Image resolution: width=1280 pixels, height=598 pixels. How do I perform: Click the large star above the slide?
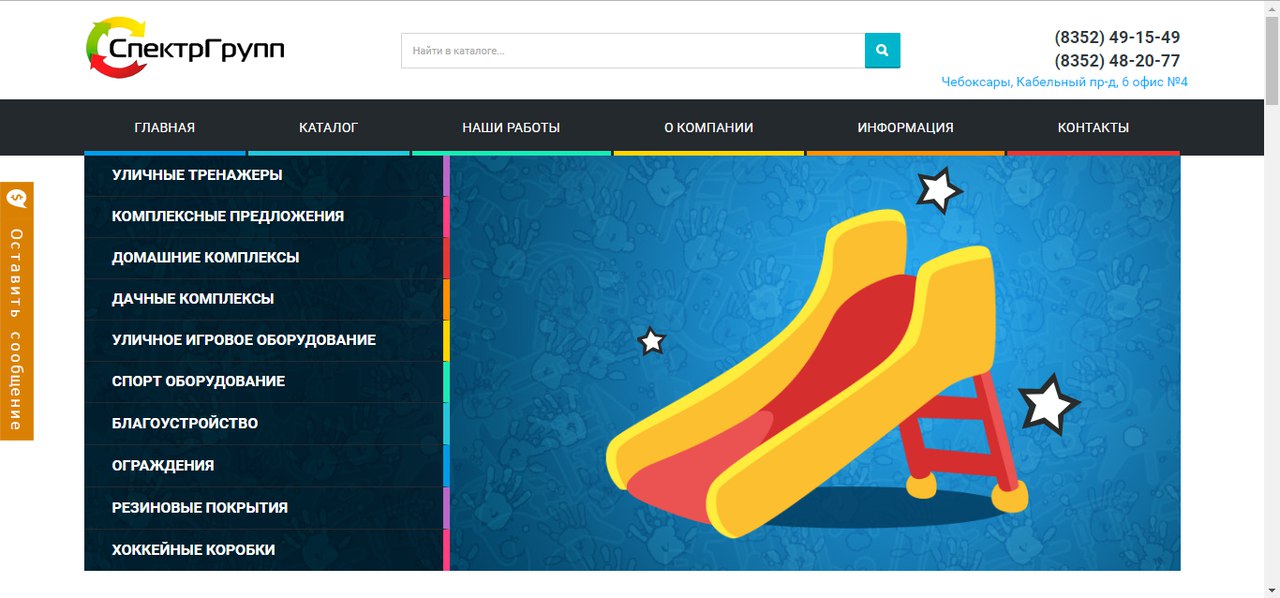pos(939,190)
